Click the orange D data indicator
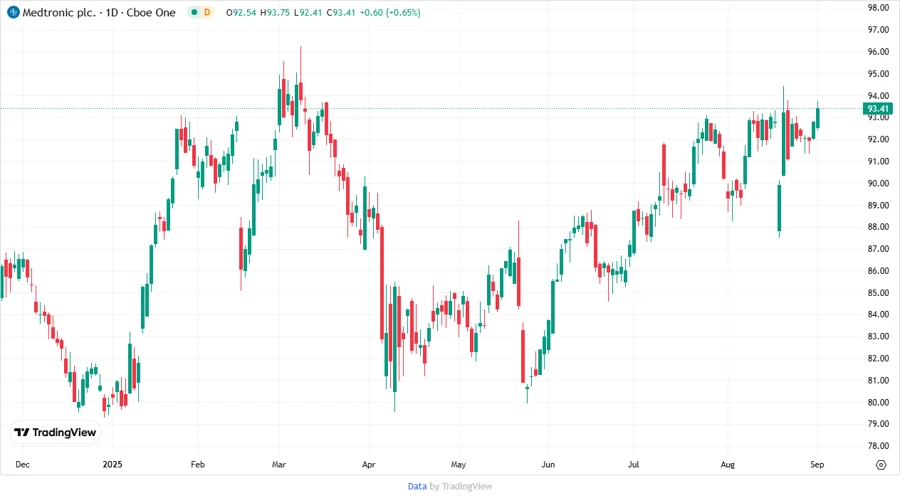 [x=207, y=13]
